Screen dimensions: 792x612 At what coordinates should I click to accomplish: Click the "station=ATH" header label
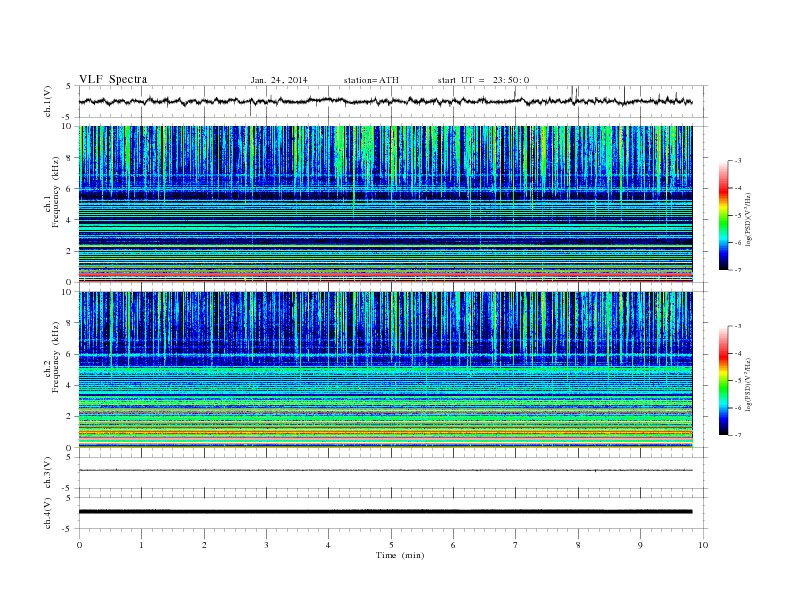pos(371,80)
